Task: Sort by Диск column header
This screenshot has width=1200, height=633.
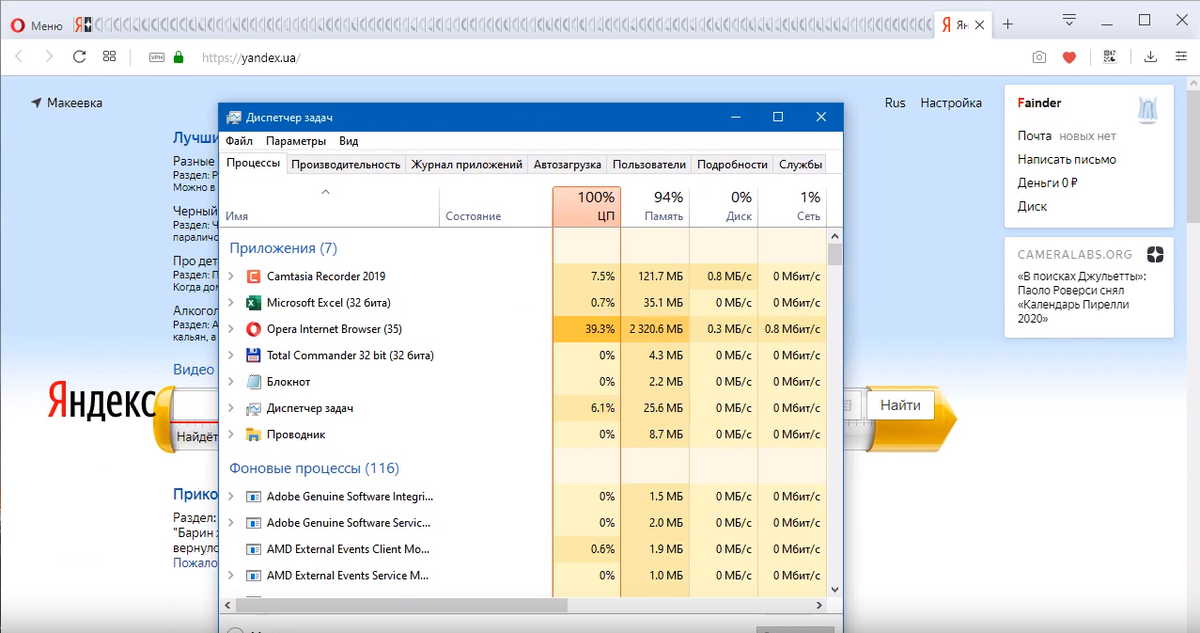Action: click(x=724, y=206)
